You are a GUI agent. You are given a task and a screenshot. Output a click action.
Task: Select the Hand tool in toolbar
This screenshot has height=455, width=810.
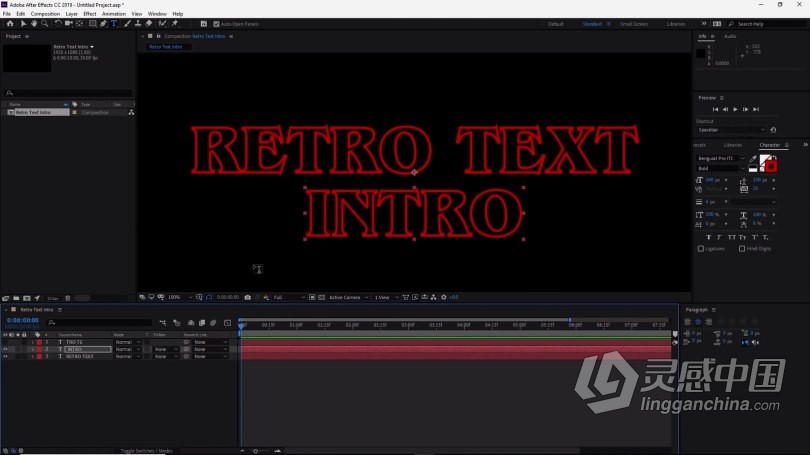point(33,23)
